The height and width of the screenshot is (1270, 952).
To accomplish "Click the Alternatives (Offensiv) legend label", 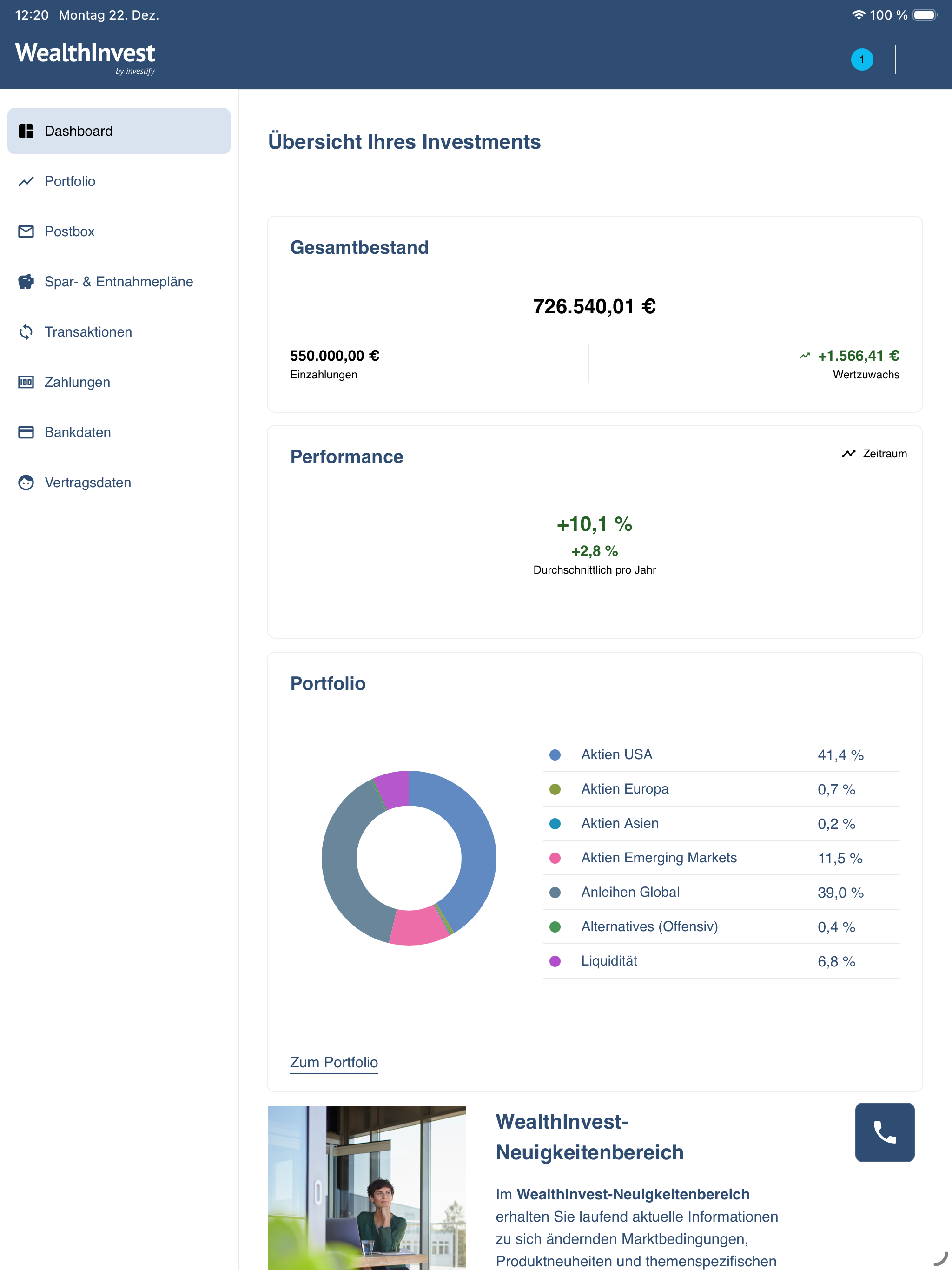I will tap(649, 926).
